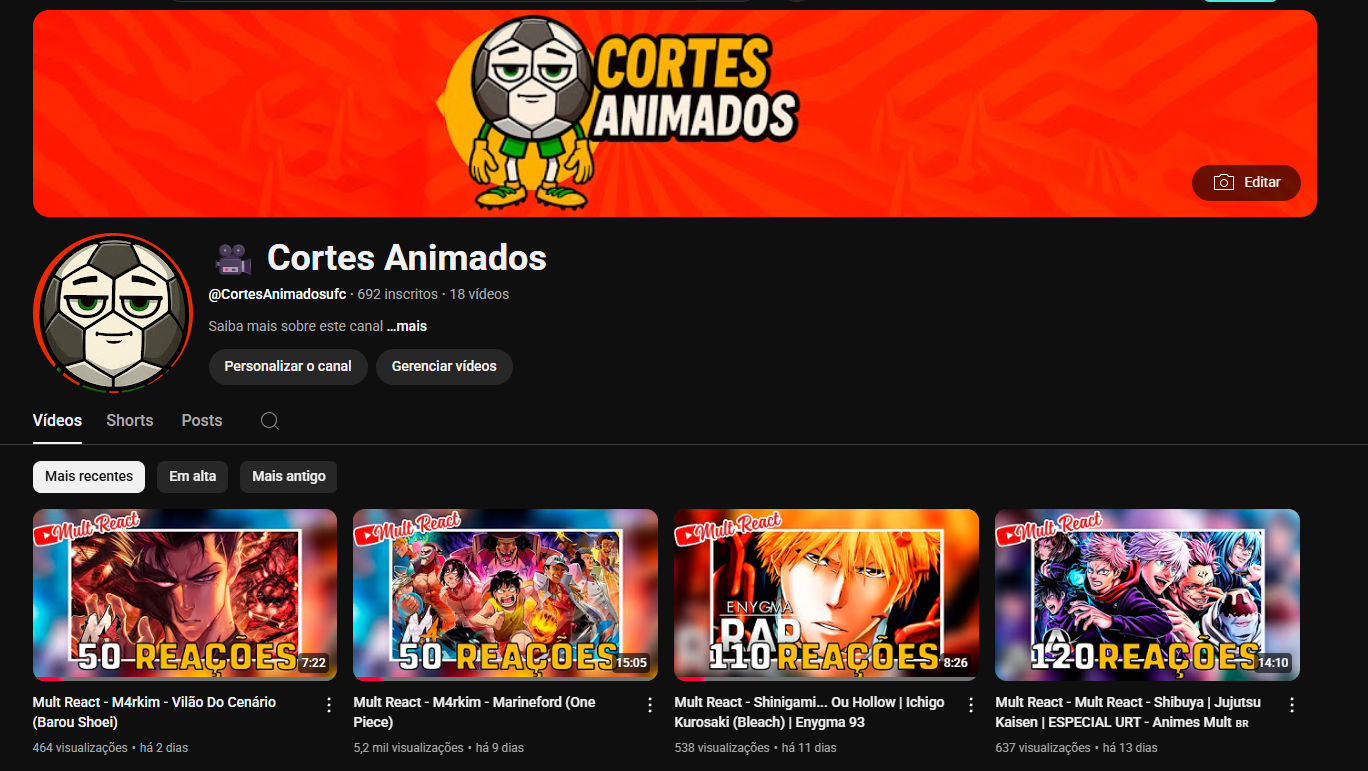Click Personalizar o canal button

(x=288, y=367)
